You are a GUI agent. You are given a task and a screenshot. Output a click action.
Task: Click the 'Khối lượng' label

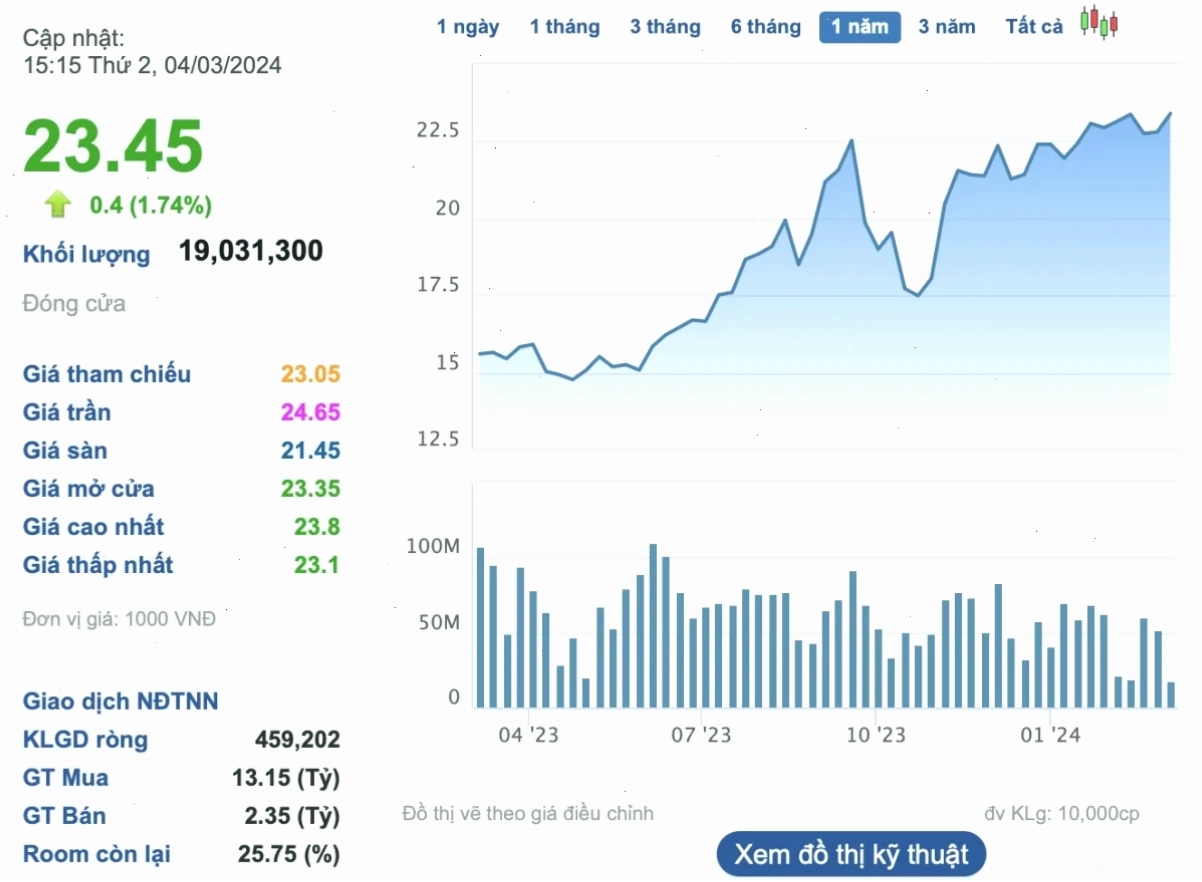(x=86, y=254)
